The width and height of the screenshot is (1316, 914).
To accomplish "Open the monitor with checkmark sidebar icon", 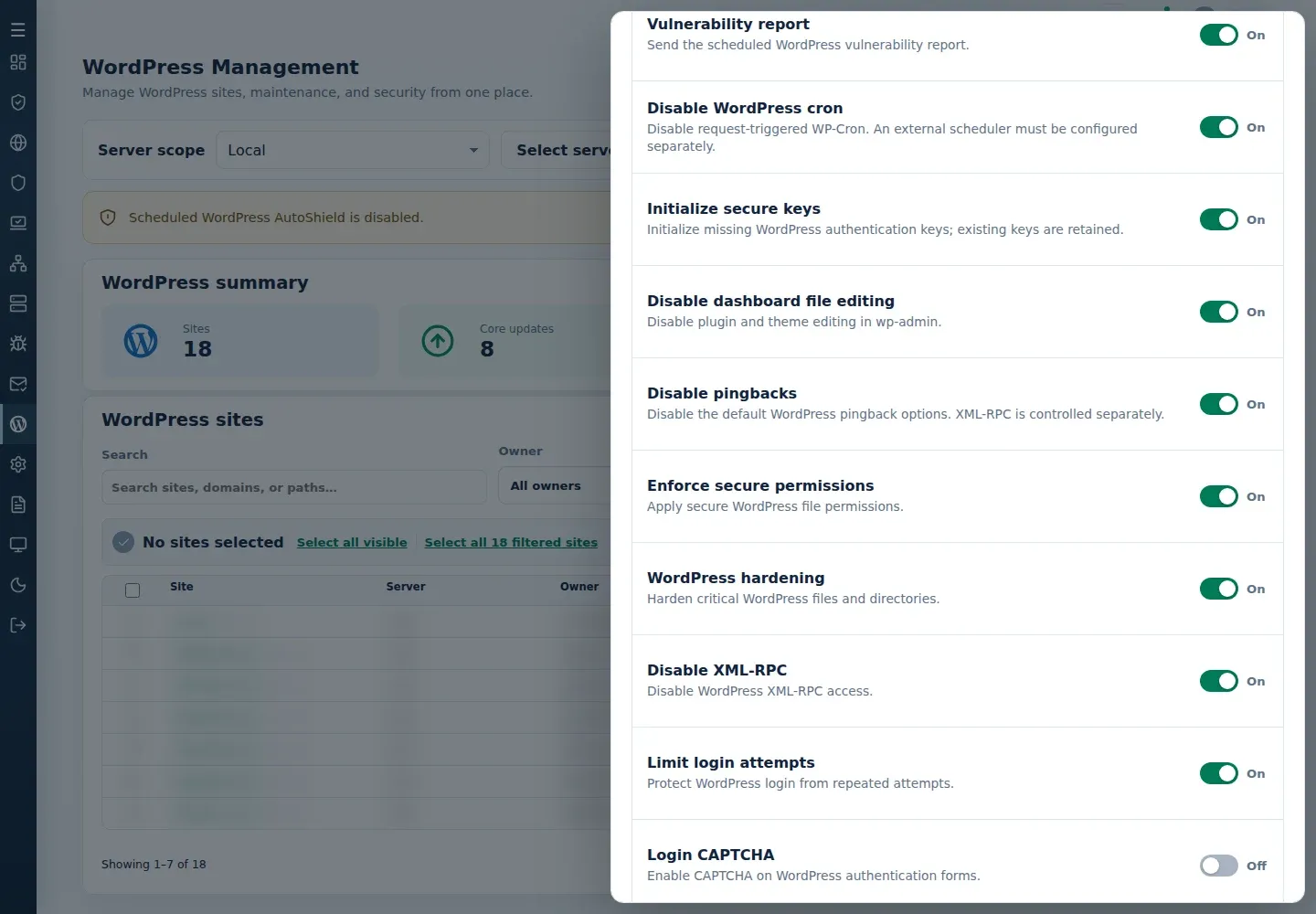I will [18, 223].
